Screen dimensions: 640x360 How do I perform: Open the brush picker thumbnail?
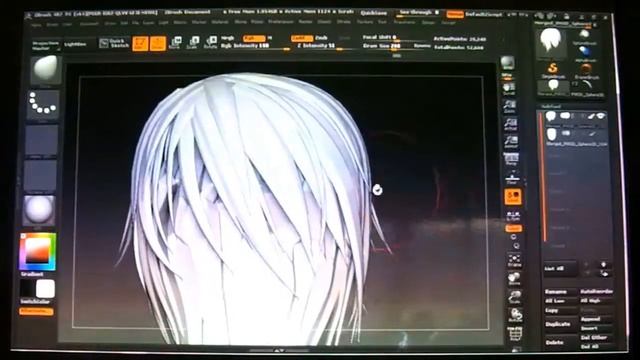point(46,70)
